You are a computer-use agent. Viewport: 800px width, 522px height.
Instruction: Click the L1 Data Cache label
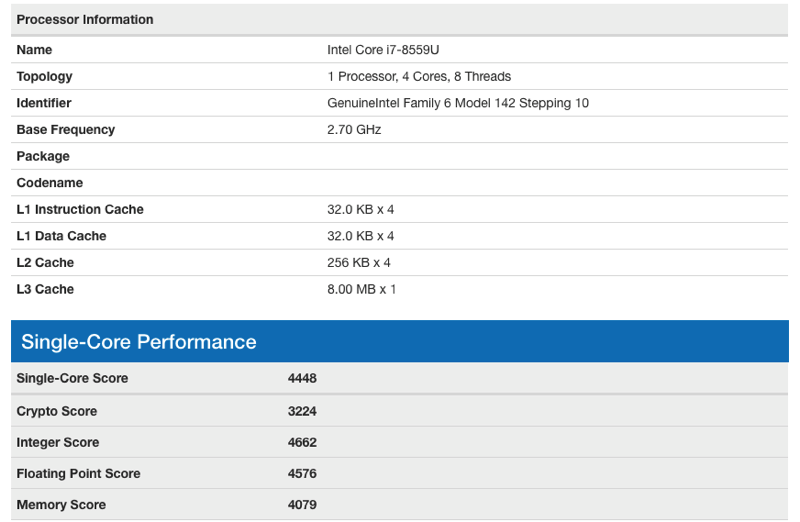pyautogui.click(x=61, y=236)
